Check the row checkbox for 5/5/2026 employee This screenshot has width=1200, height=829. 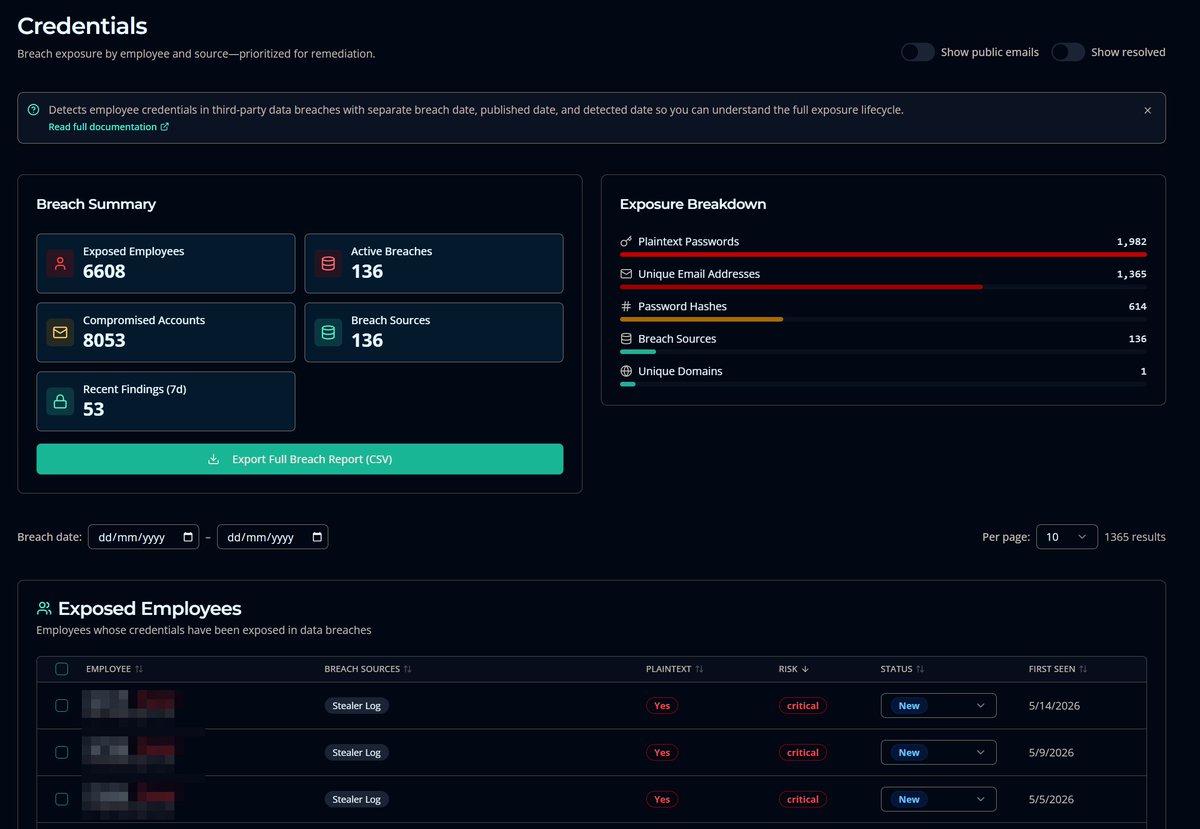coord(62,799)
